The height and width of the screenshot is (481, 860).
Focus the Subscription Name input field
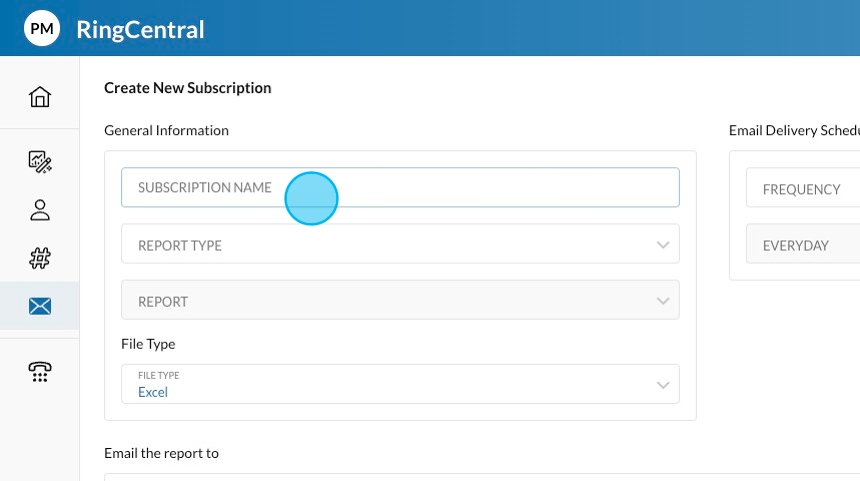tap(400, 187)
